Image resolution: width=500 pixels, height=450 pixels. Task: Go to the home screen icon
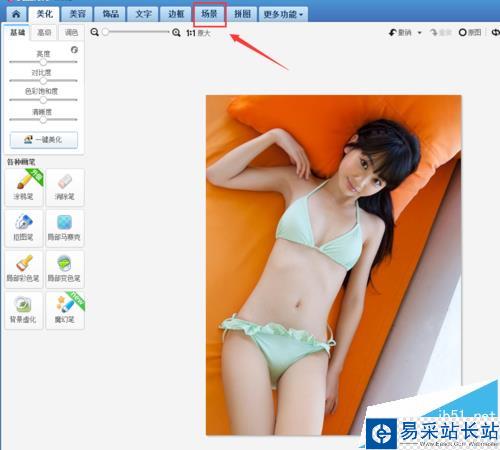point(16,14)
